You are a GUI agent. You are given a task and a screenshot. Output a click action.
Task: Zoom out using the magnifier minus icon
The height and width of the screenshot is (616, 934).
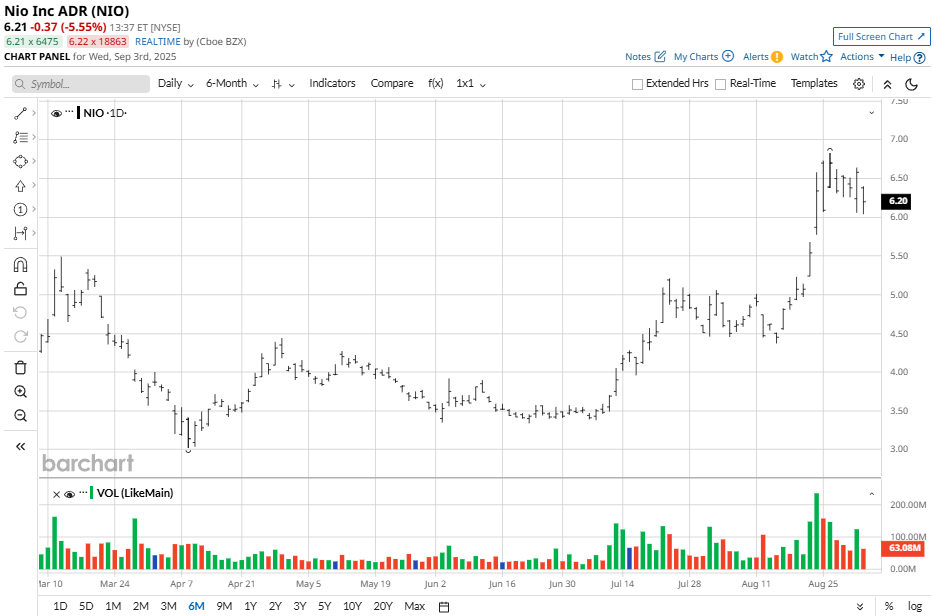tap(20, 415)
